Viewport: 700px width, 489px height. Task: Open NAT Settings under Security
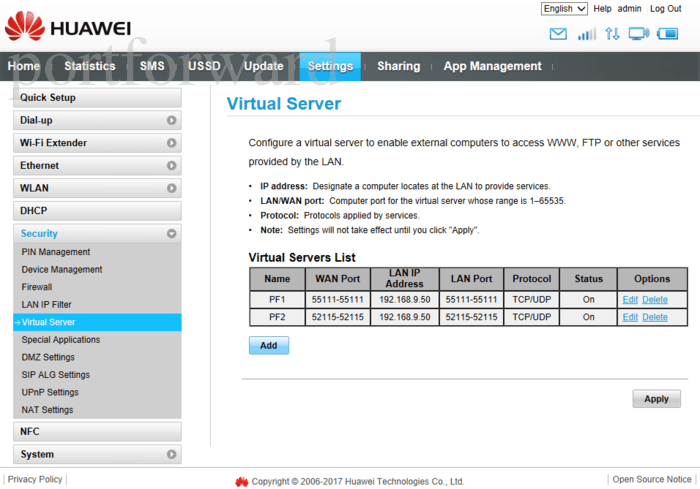pyautogui.click(x=47, y=410)
